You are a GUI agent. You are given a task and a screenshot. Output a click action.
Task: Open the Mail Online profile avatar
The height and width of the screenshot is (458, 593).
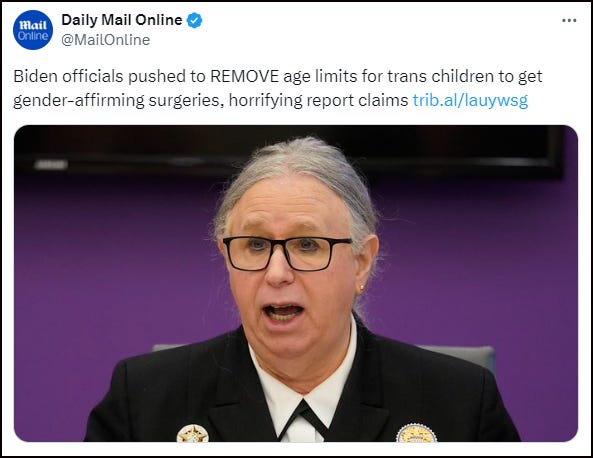pos(33,30)
